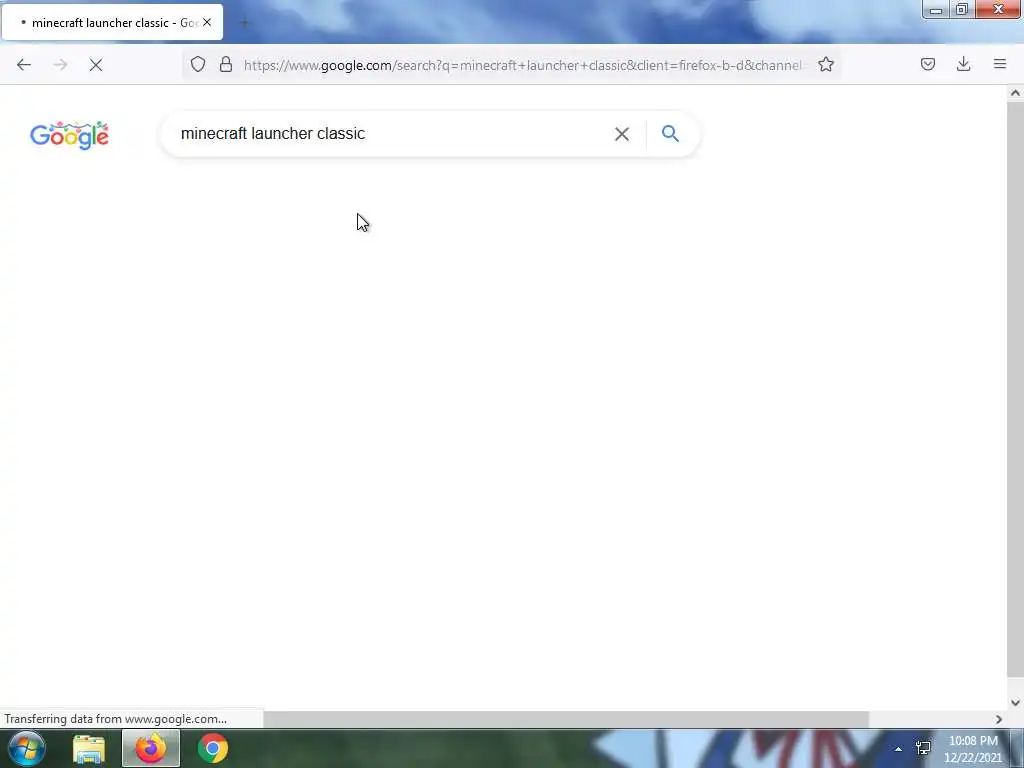Viewport: 1024px width, 768px height.
Task: Click the forward navigation arrow
Action: click(60, 65)
